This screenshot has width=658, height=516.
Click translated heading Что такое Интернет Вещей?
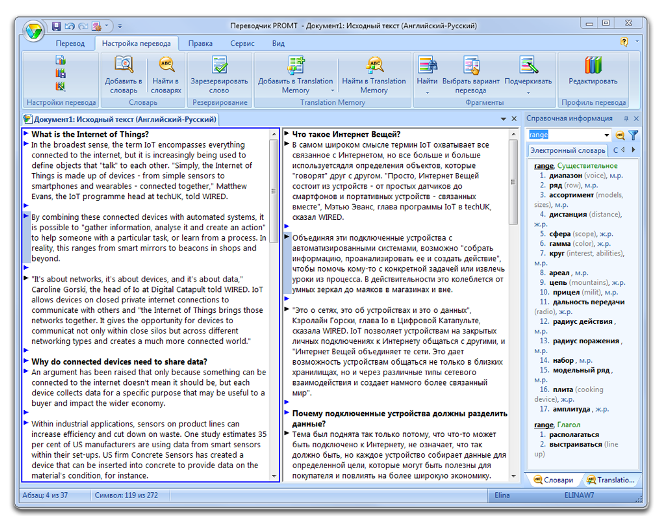(346, 134)
